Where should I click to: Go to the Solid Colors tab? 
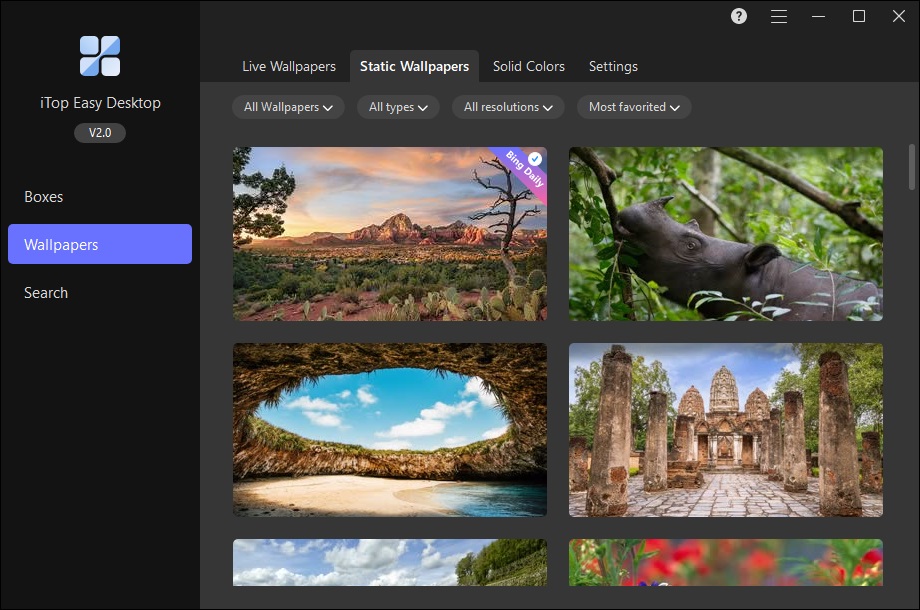(x=529, y=66)
